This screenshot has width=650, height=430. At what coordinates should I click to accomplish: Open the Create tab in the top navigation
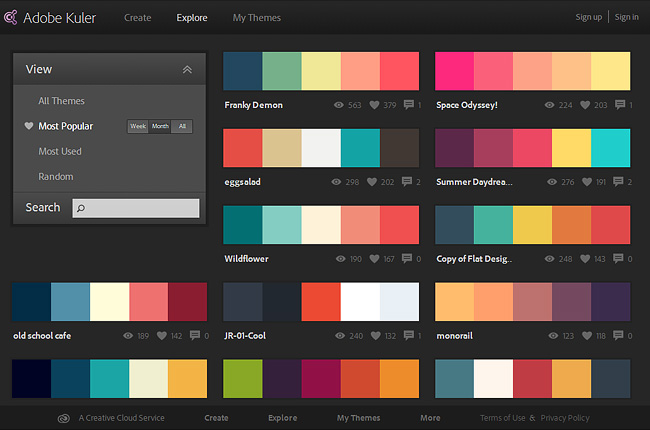click(138, 17)
